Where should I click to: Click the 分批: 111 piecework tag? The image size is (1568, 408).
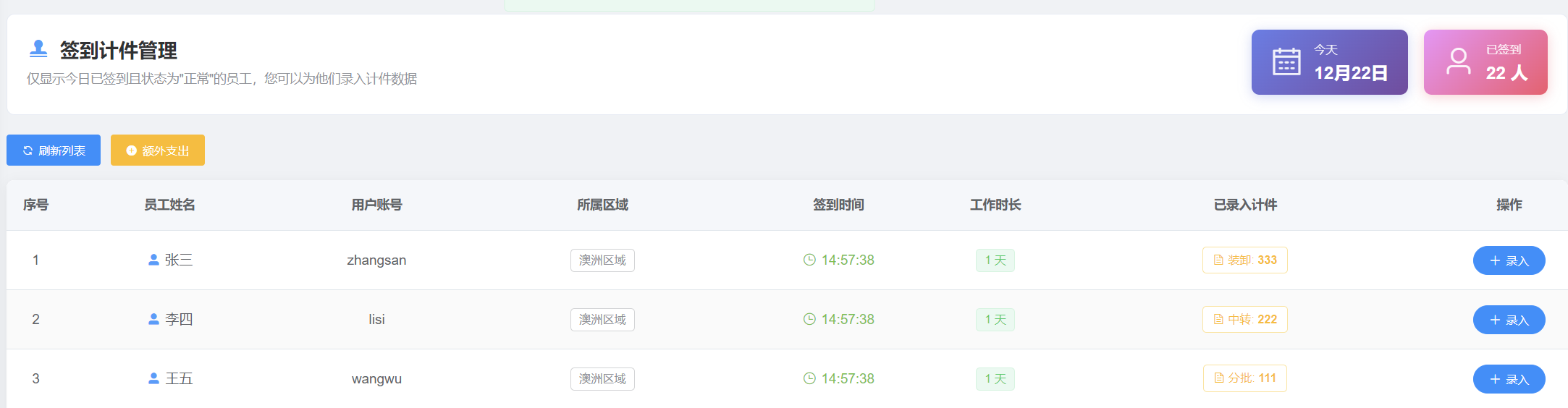[1245, 378]
